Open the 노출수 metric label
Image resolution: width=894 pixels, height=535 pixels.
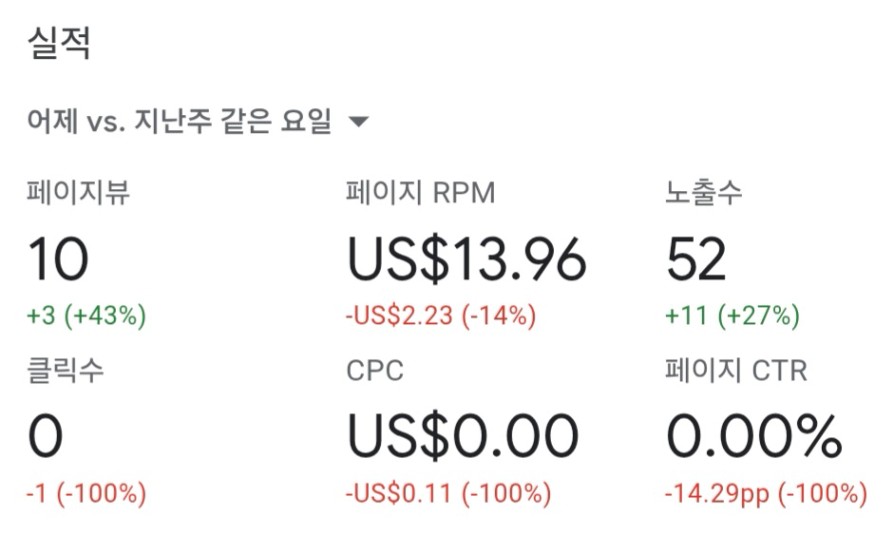click(x=704, y=192)
